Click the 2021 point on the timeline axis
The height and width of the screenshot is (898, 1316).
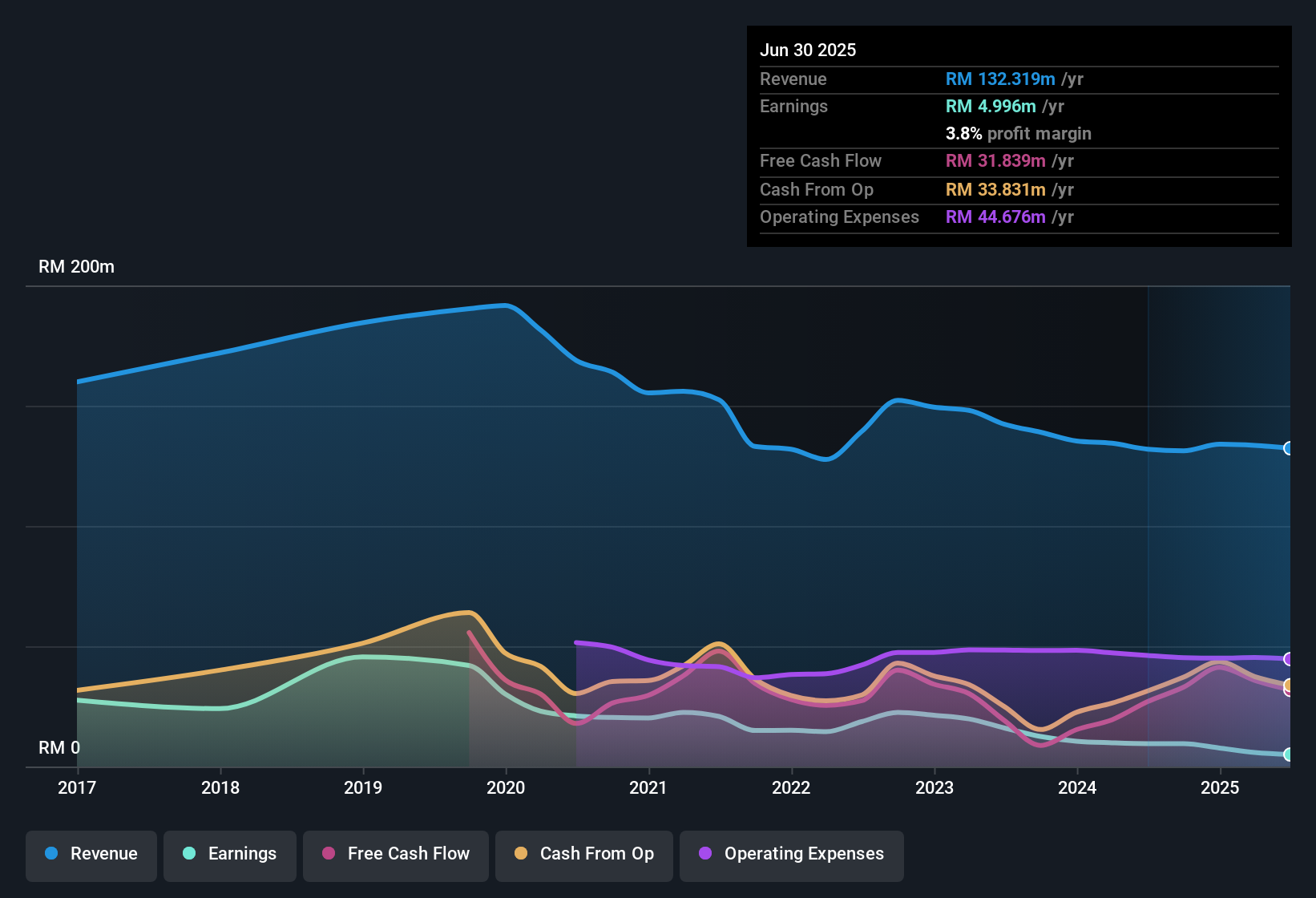pos(648,788)
